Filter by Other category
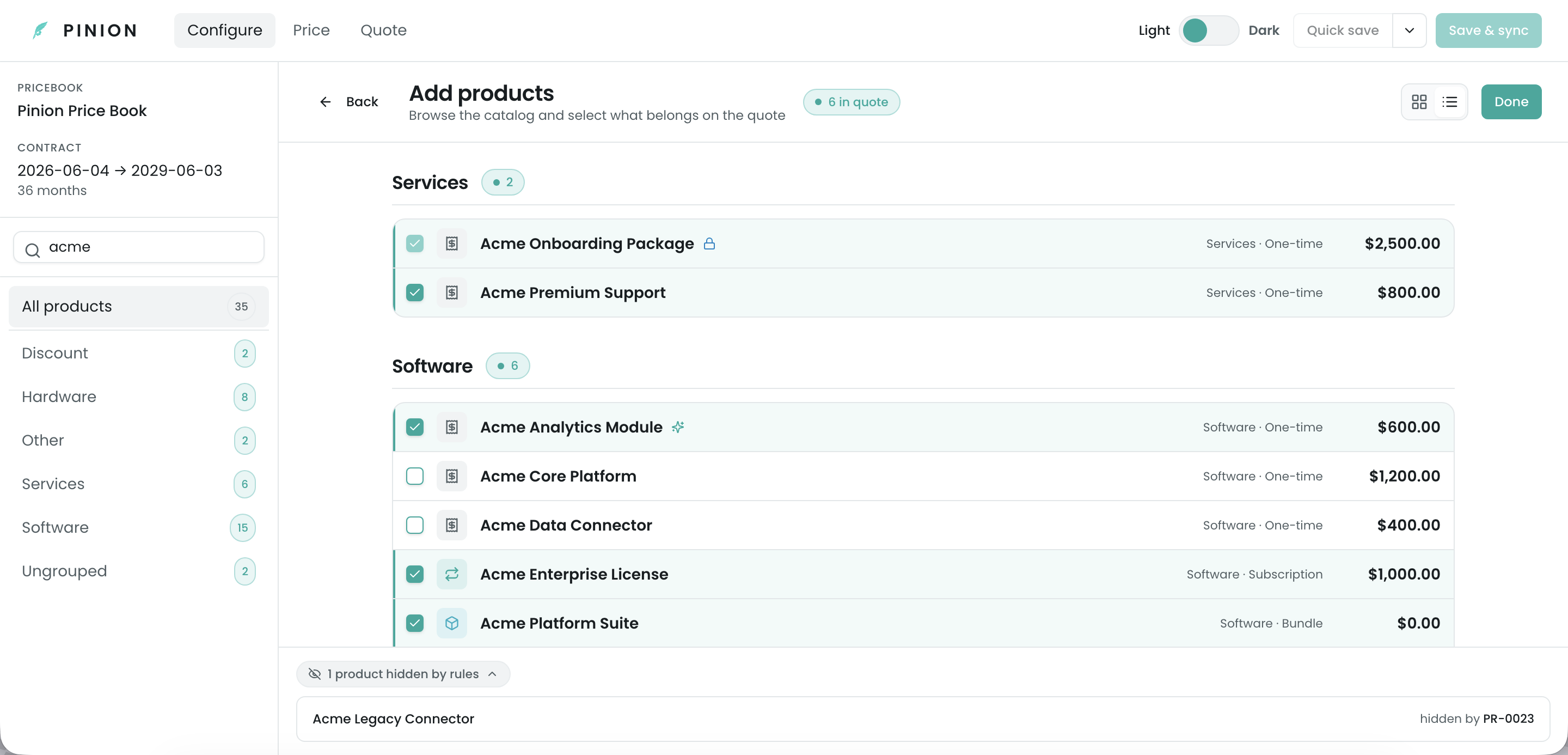Screen dimensions: 1568x755 point(139,440)
